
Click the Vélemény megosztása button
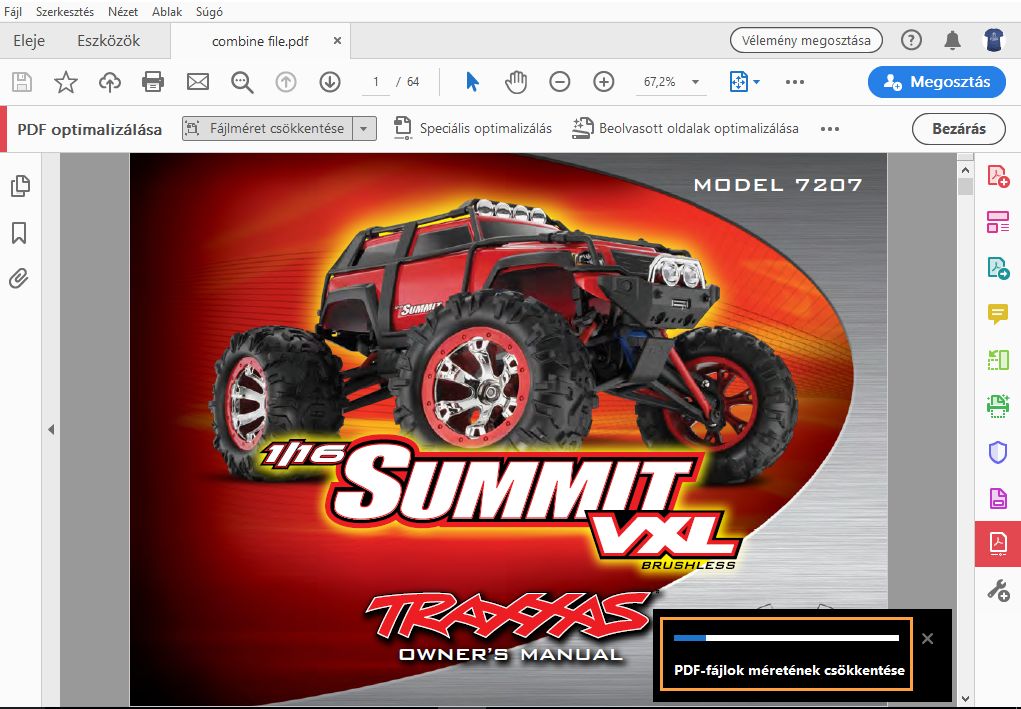pos(806,40)
